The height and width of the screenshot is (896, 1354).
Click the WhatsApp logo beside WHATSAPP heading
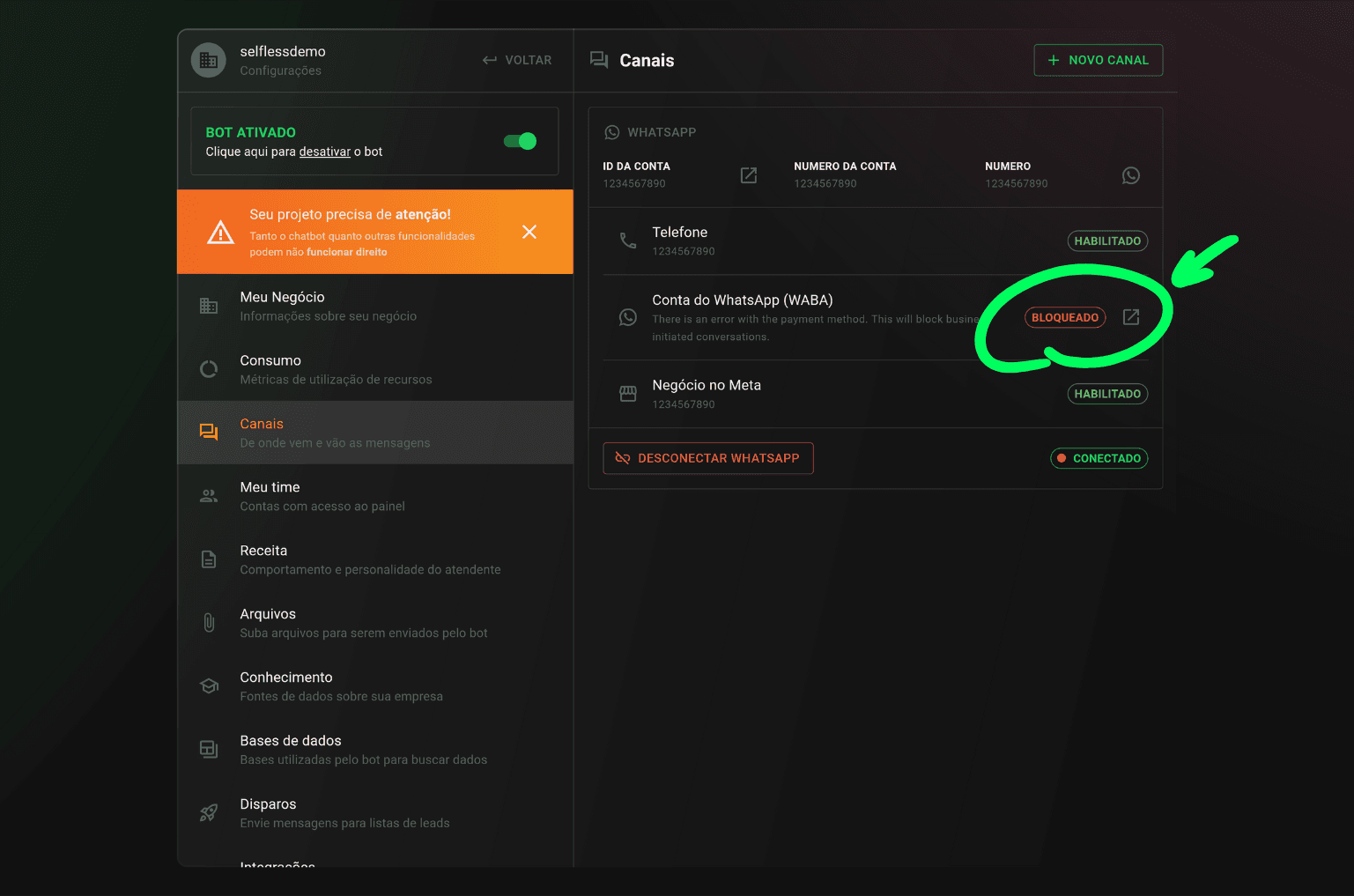(612, 132)
